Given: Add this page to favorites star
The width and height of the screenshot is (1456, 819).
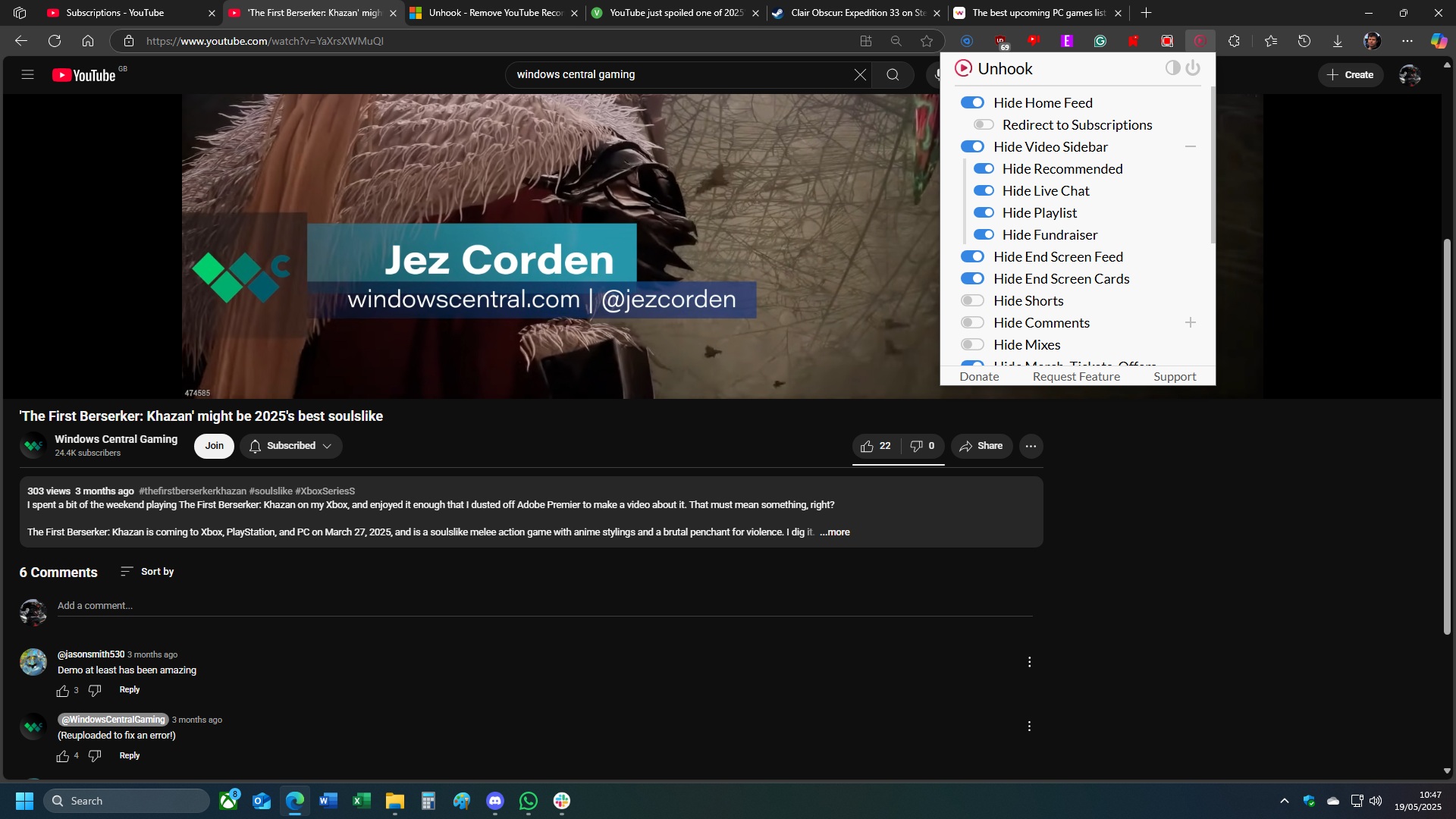Looking at the screenshot, I should pos(927,41).
